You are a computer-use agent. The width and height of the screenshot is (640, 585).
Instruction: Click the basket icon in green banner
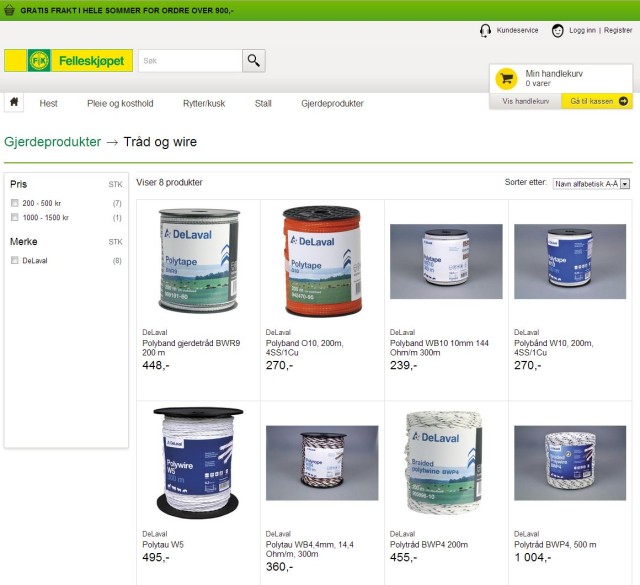(x=9, y=10)
